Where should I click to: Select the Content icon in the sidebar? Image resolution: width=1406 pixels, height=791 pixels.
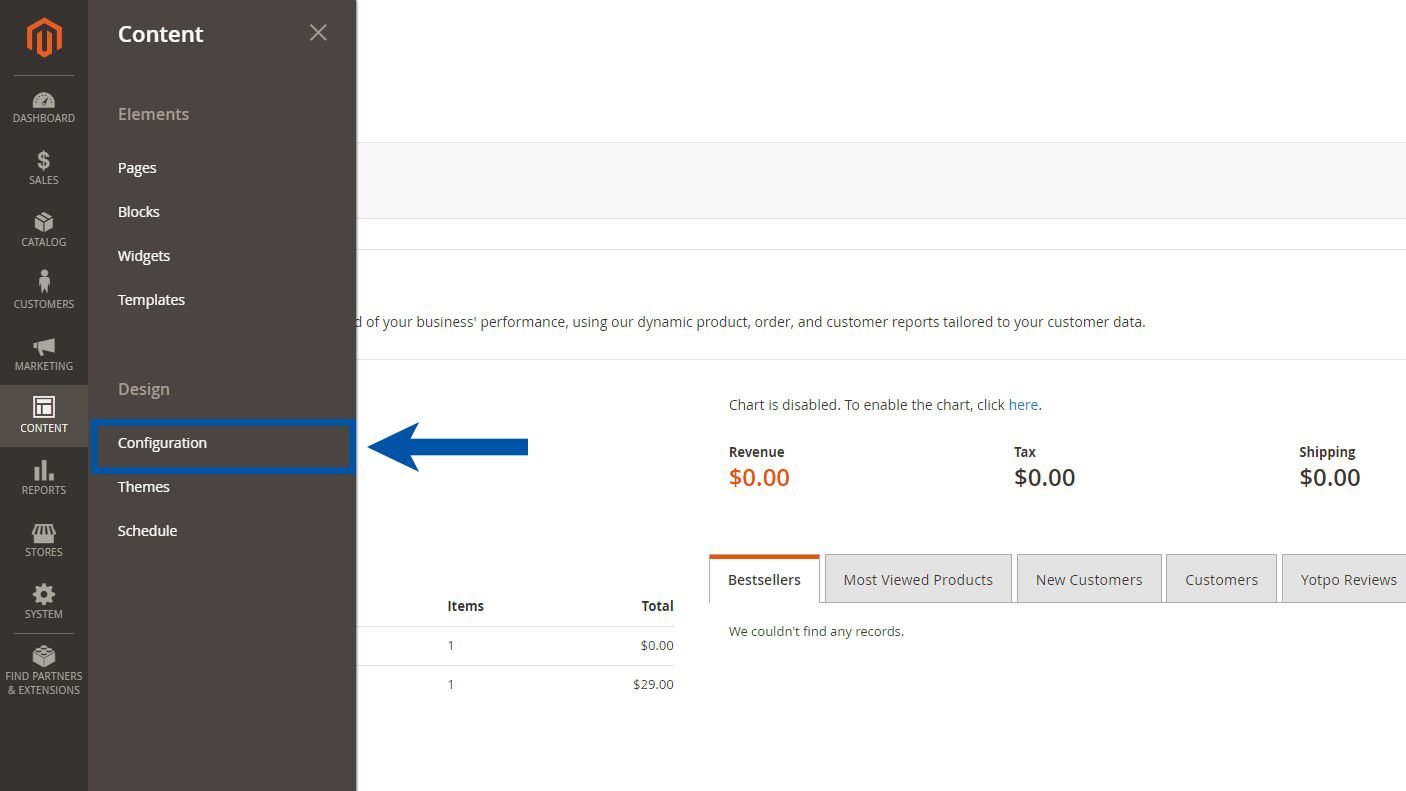click(44, 414)
